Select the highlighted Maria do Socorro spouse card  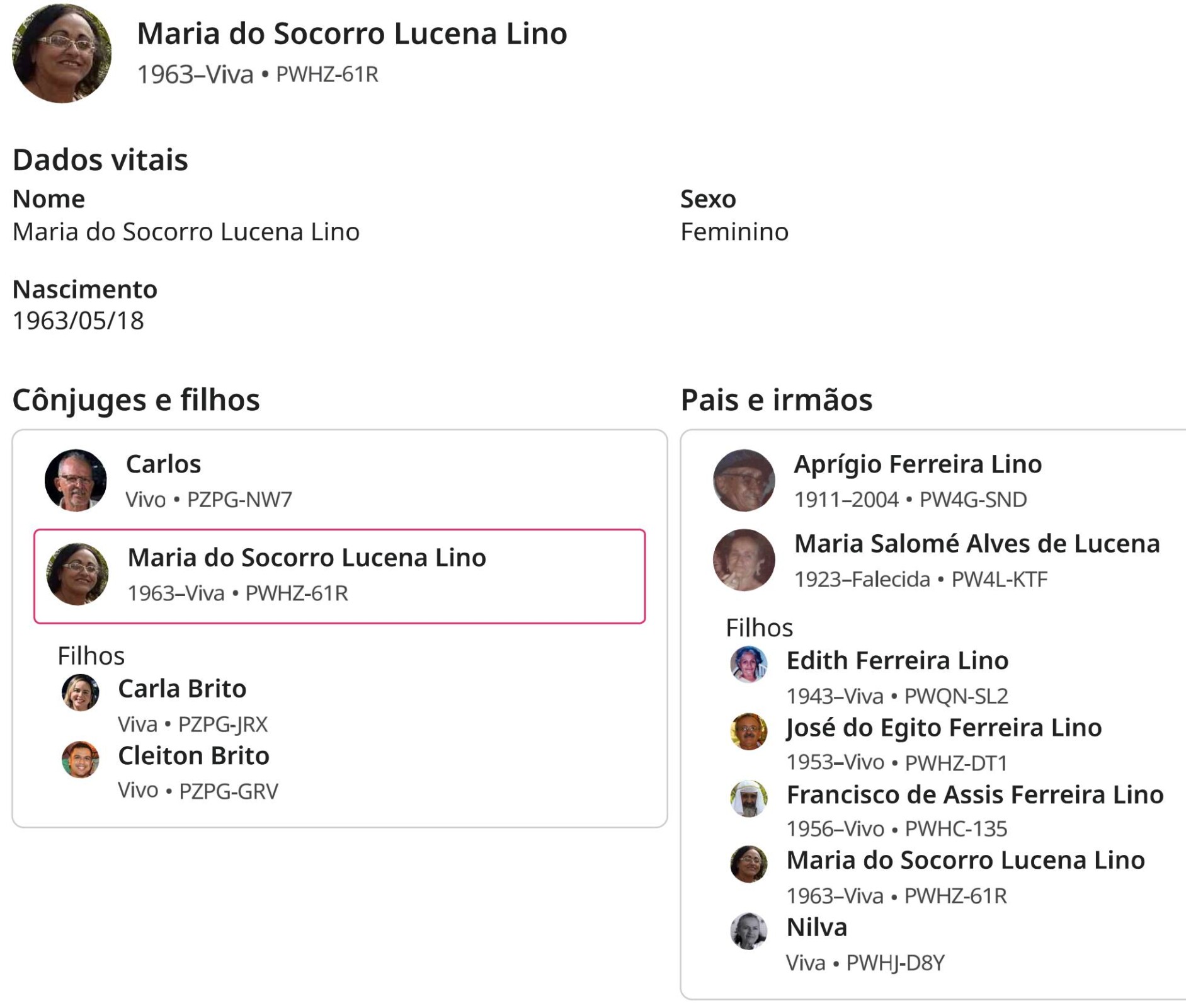point(339,576)
